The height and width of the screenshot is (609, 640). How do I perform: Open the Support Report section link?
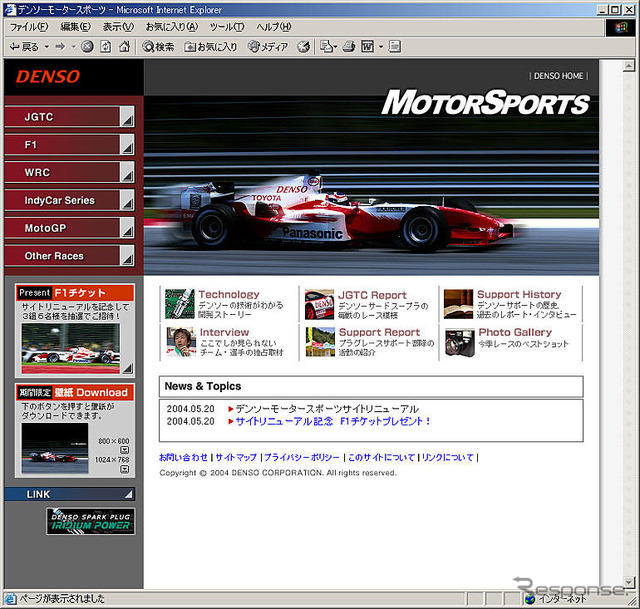coord(379,332)
